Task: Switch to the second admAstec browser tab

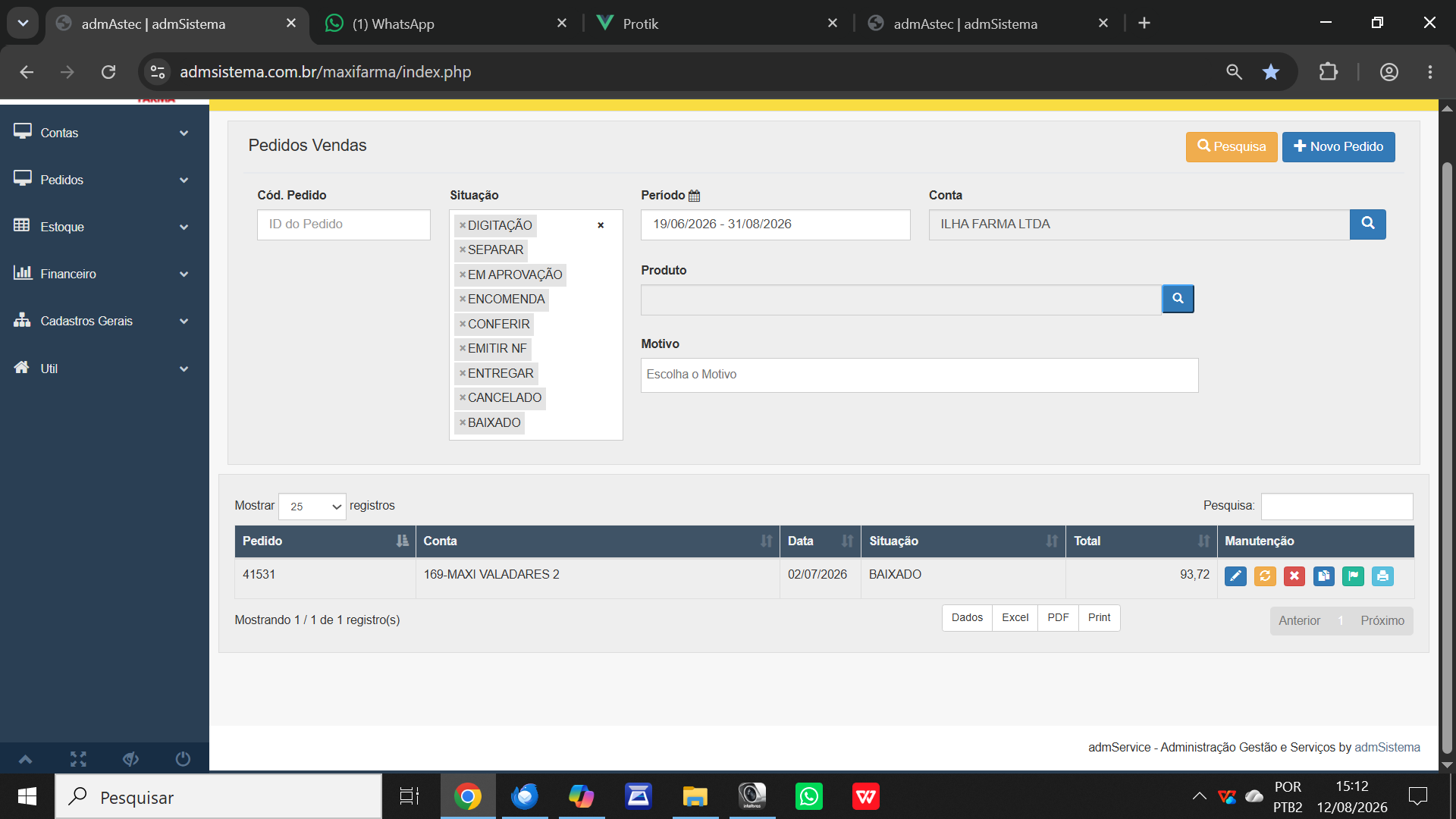Action: click(x=989, y=24)
